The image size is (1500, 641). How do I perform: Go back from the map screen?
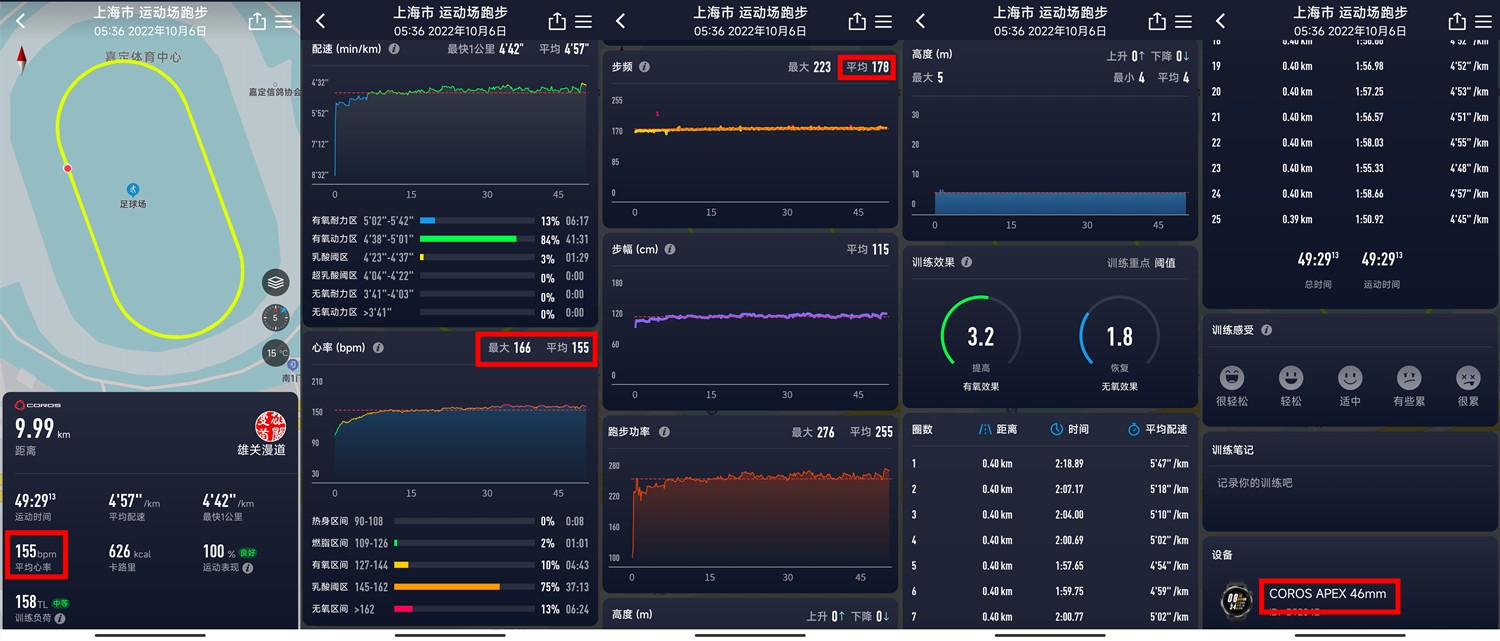tap(21, 21)
